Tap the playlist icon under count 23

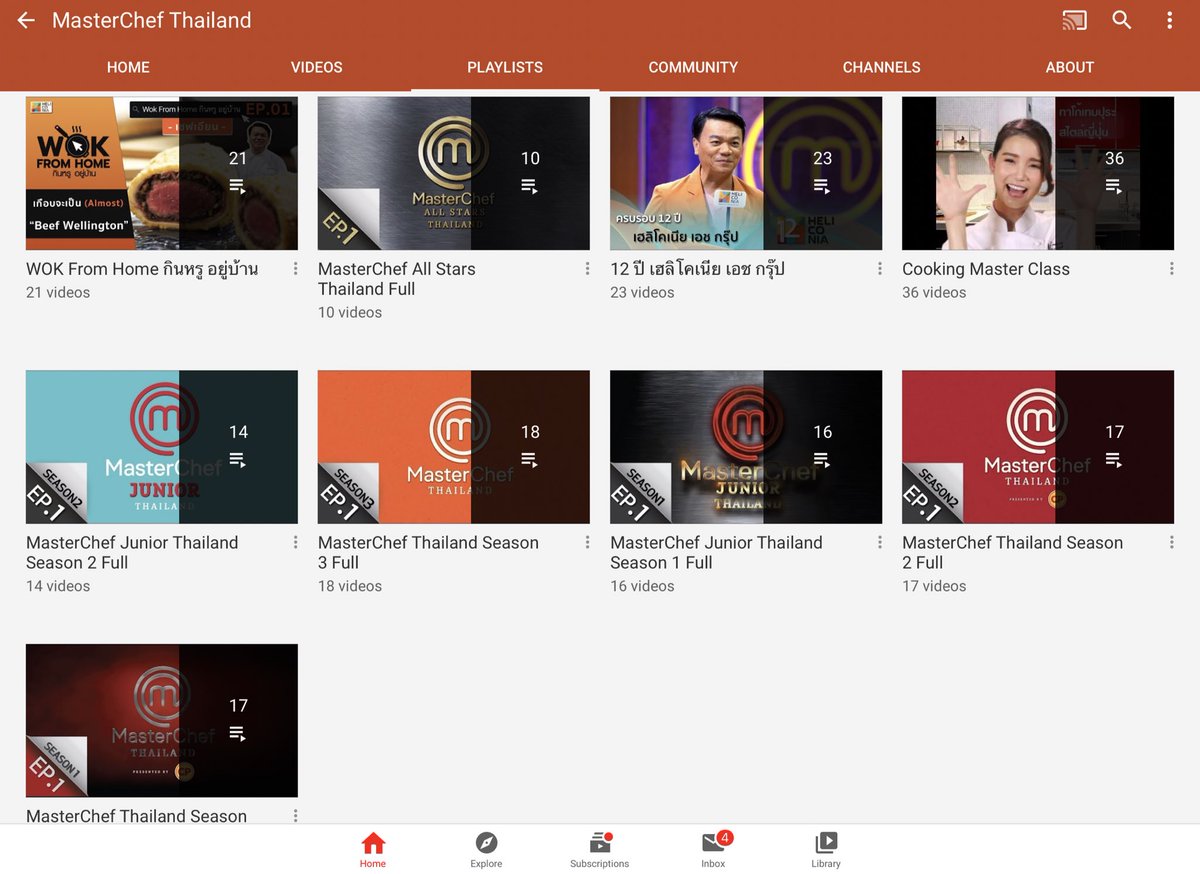pyautogui.click(x=822, y=186)
